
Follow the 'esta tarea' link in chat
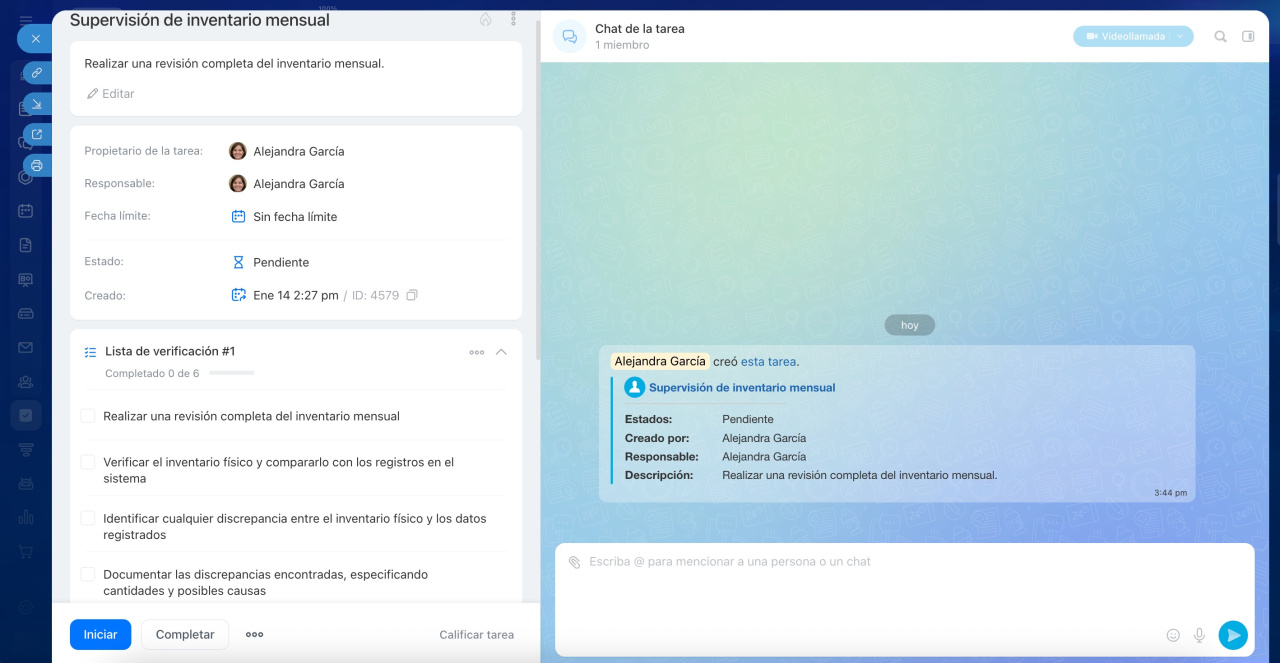pyautogui.click(x=768, y=362)
